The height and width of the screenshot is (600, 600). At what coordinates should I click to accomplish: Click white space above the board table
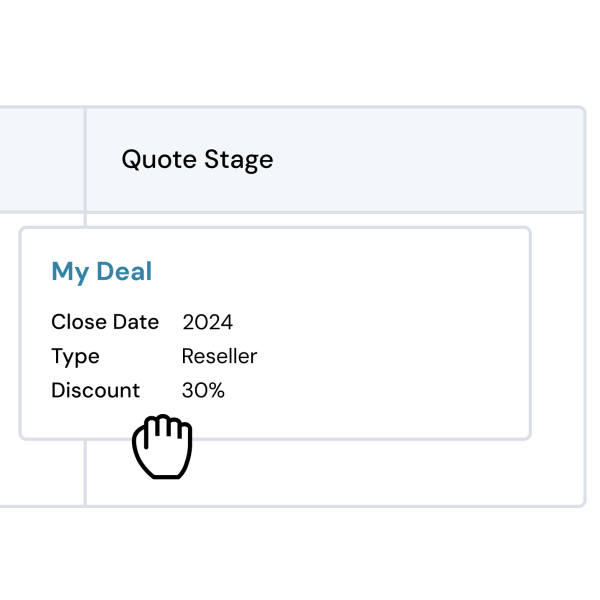pos(300,52)
